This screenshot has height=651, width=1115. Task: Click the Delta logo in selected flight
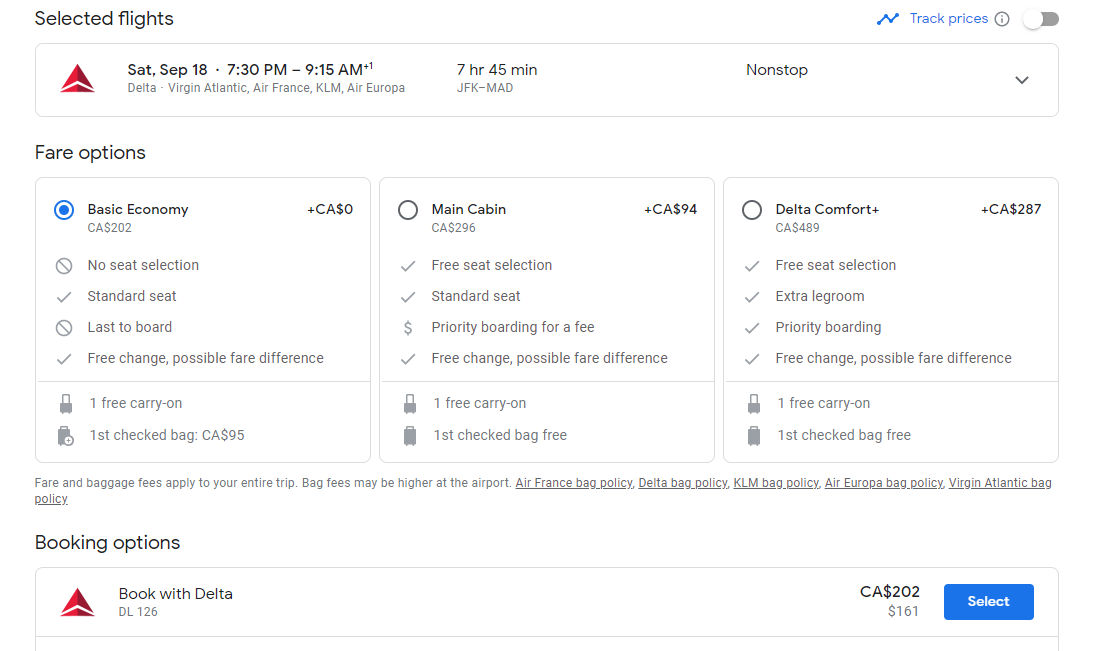[x=77, y=79]
